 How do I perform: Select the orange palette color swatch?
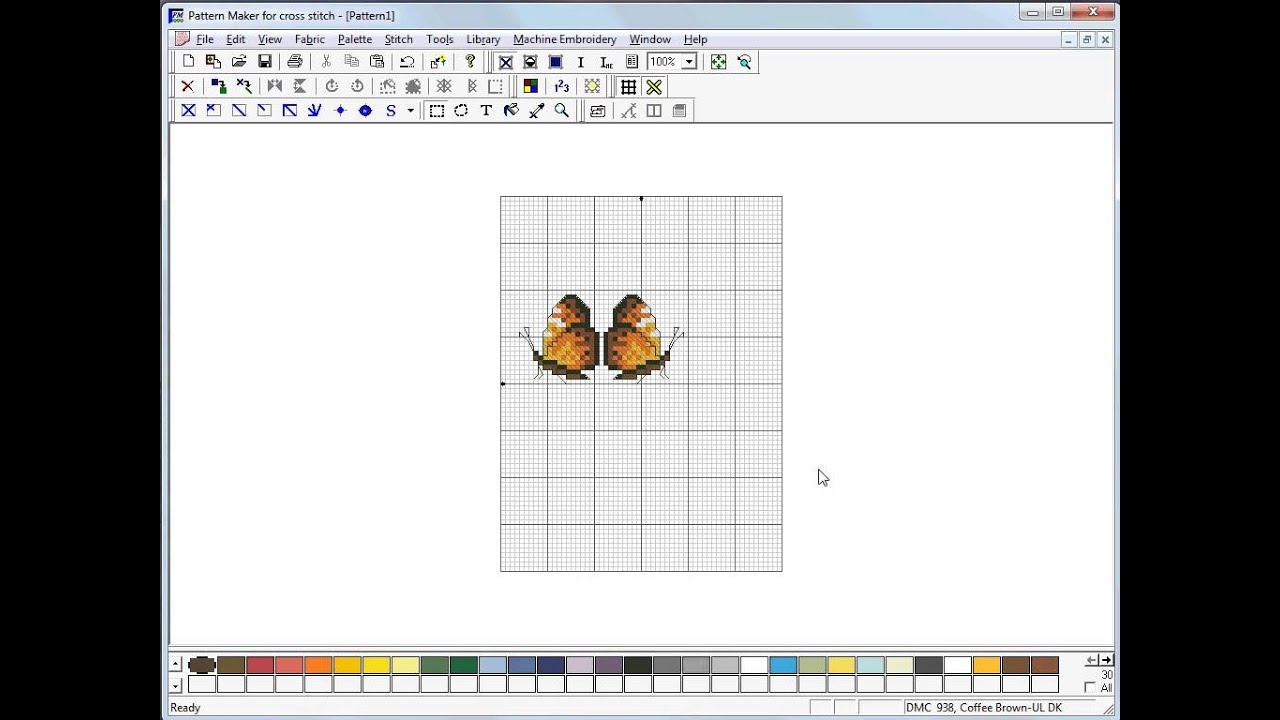click(318, 665)
